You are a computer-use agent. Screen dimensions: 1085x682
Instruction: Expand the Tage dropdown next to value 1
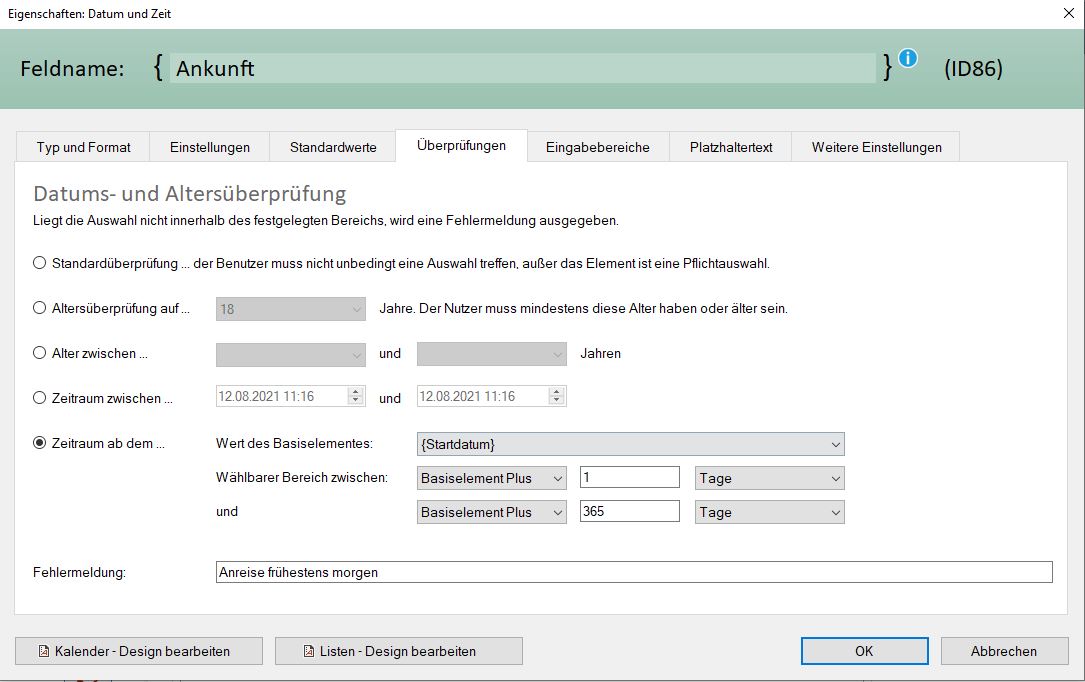[769, 478]
